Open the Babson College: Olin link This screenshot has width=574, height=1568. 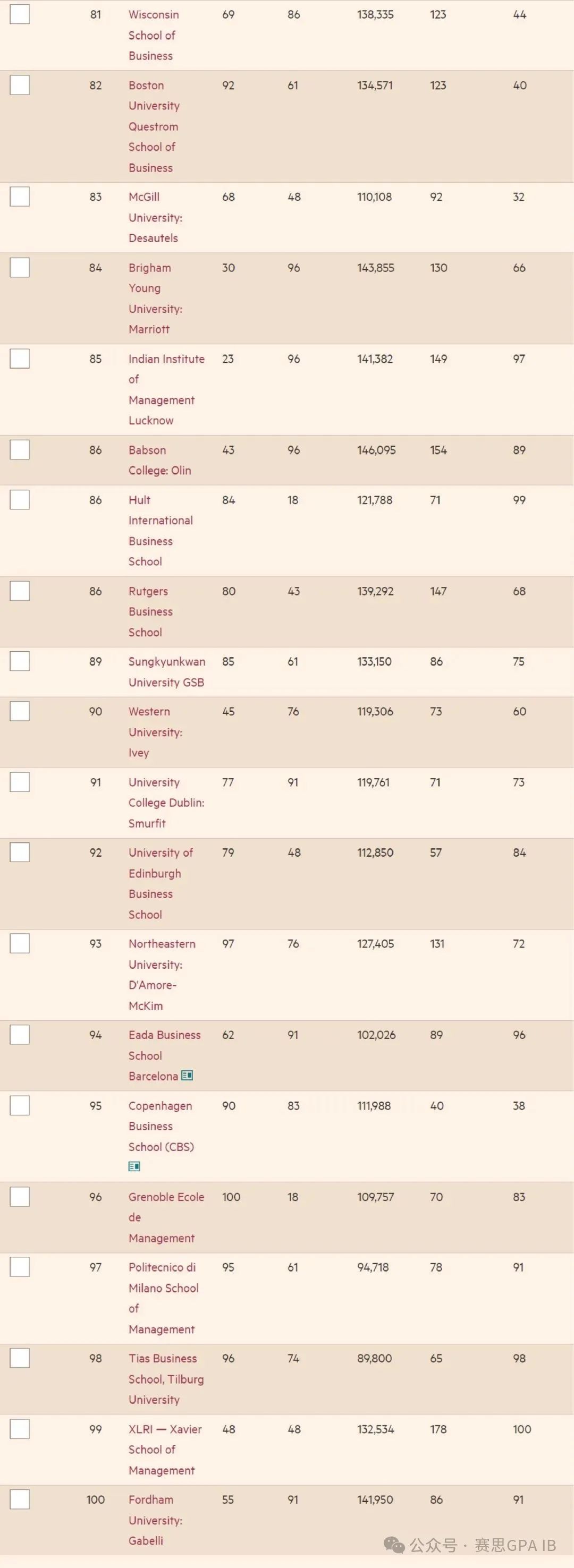point(159,460)
